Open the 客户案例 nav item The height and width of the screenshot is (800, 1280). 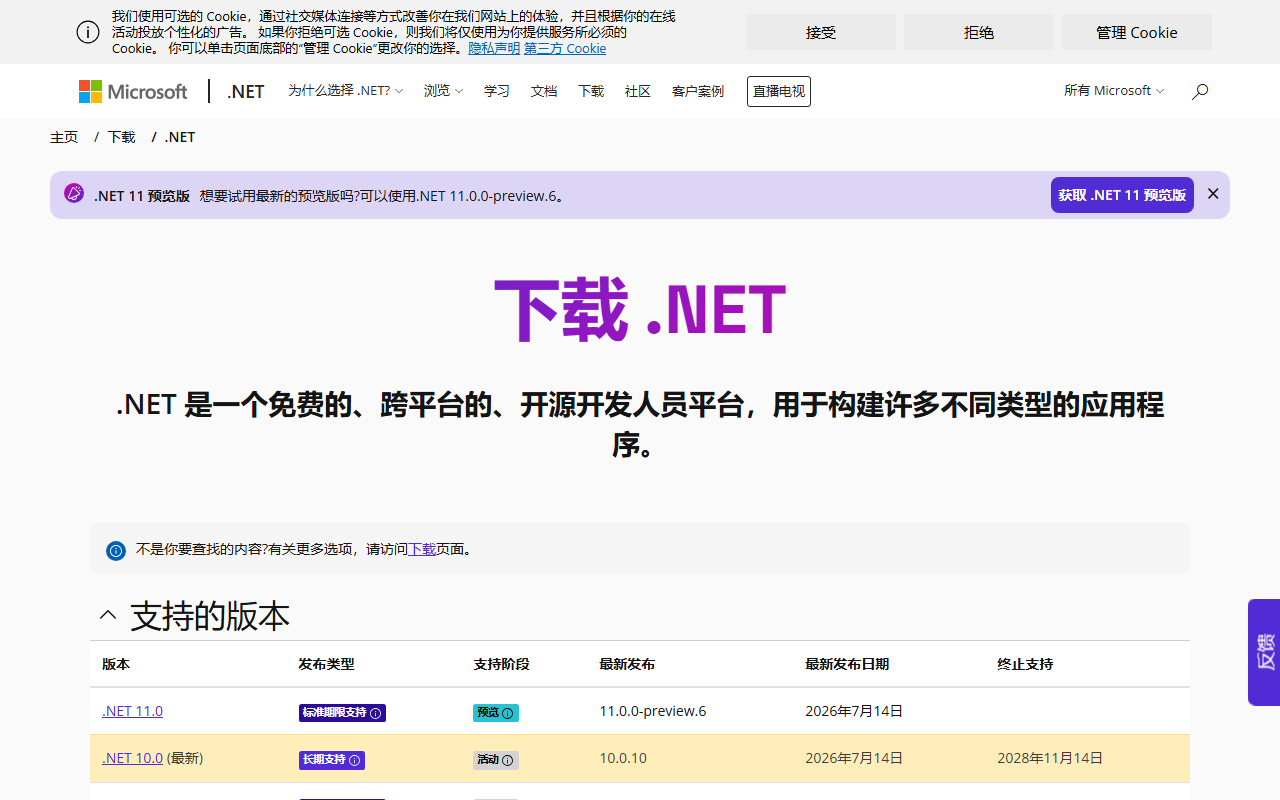click(698, 91)
